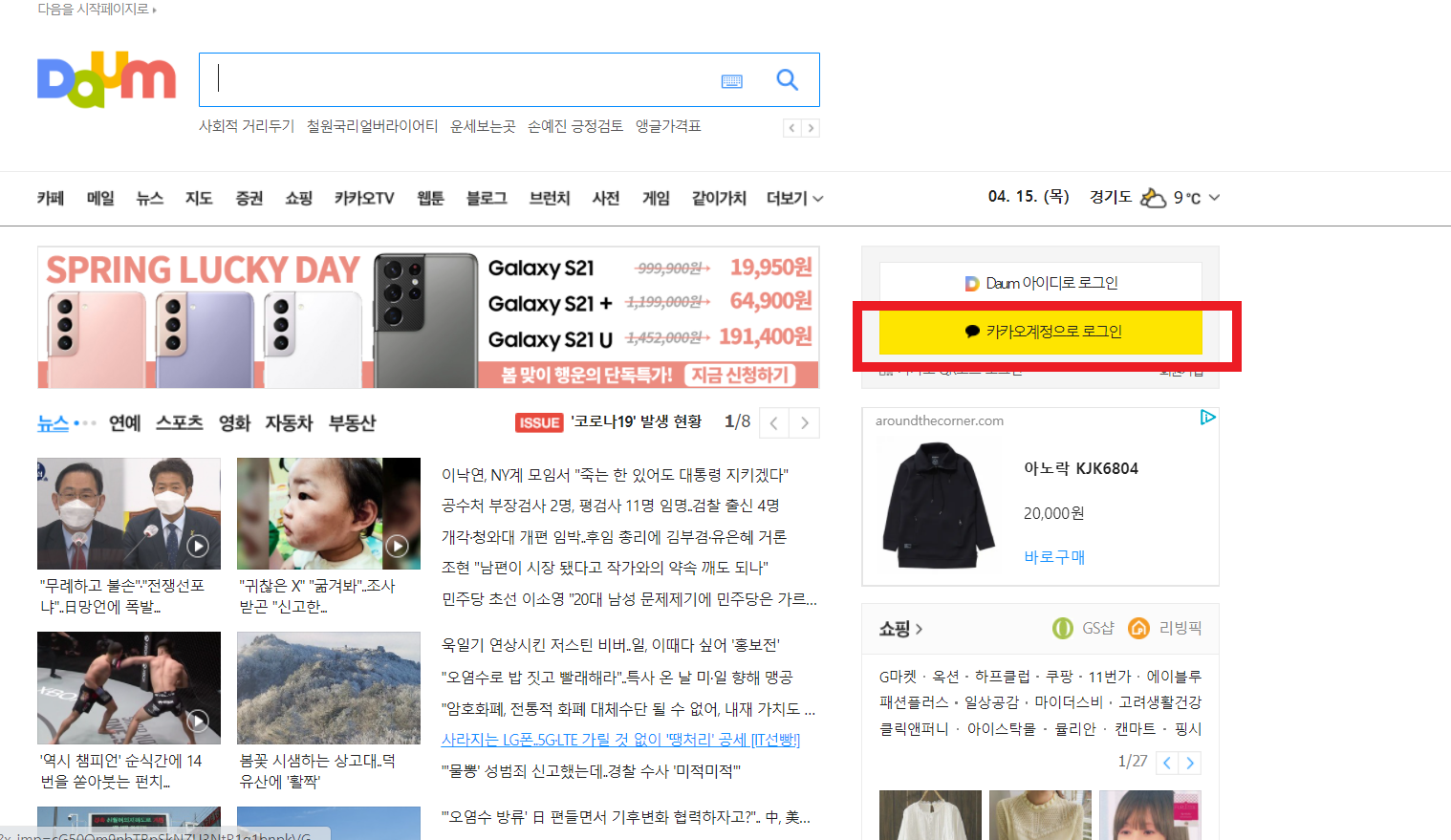The width and height of the screenshot is (1451, 840).
Task: Open the 카페 menu
Action: 51,198
